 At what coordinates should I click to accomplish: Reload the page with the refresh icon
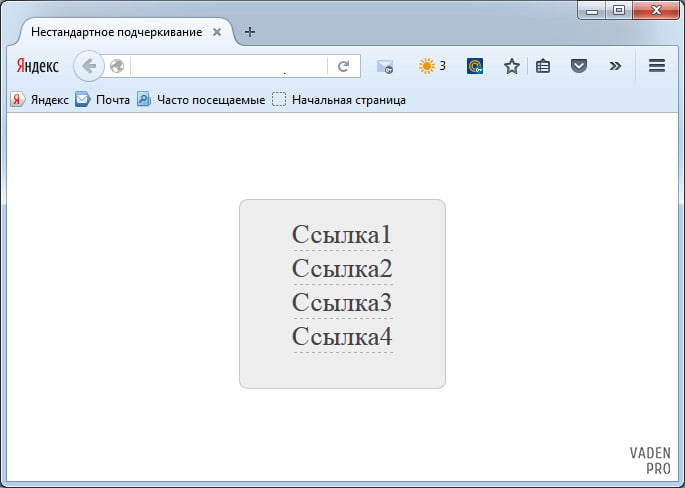(x=344, y=66)
